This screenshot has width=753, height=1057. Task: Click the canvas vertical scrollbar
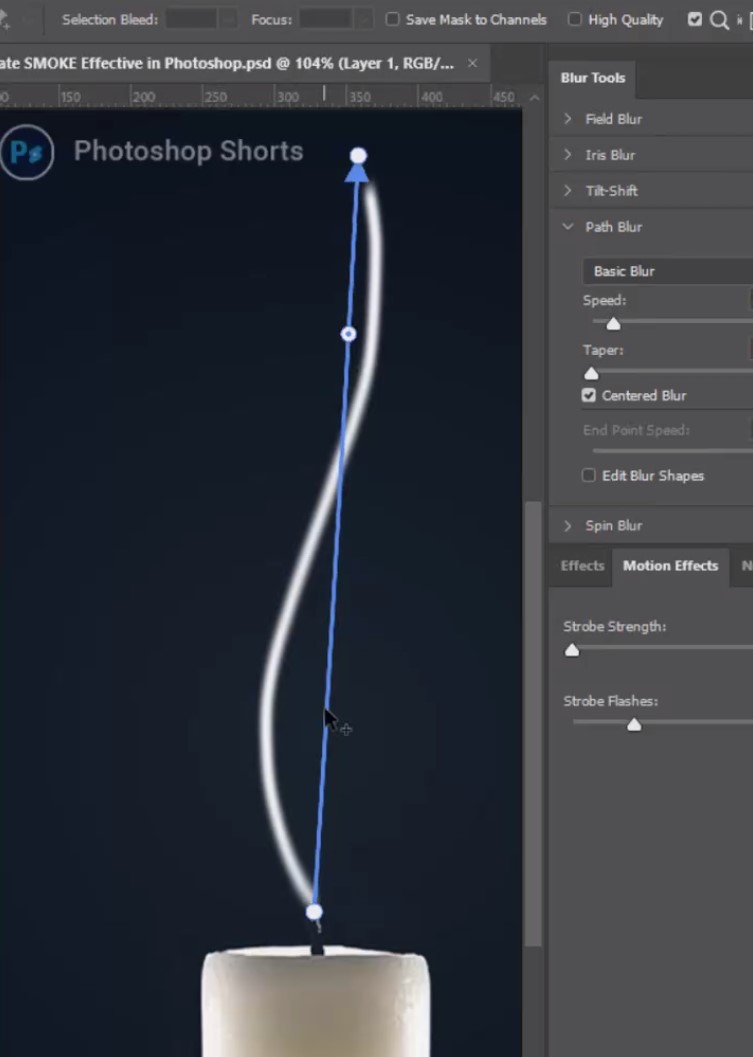point(533,723)
